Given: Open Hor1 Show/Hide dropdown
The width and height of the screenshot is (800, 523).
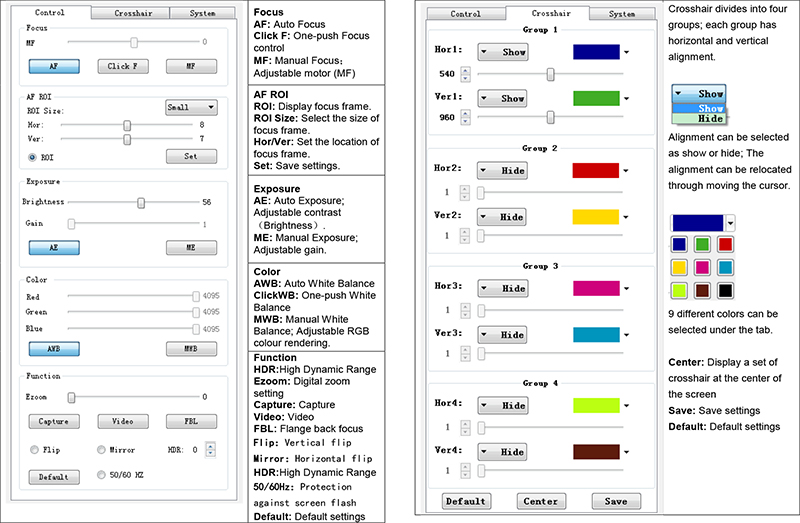Looking at the screenshot, I should pos(503,52).
